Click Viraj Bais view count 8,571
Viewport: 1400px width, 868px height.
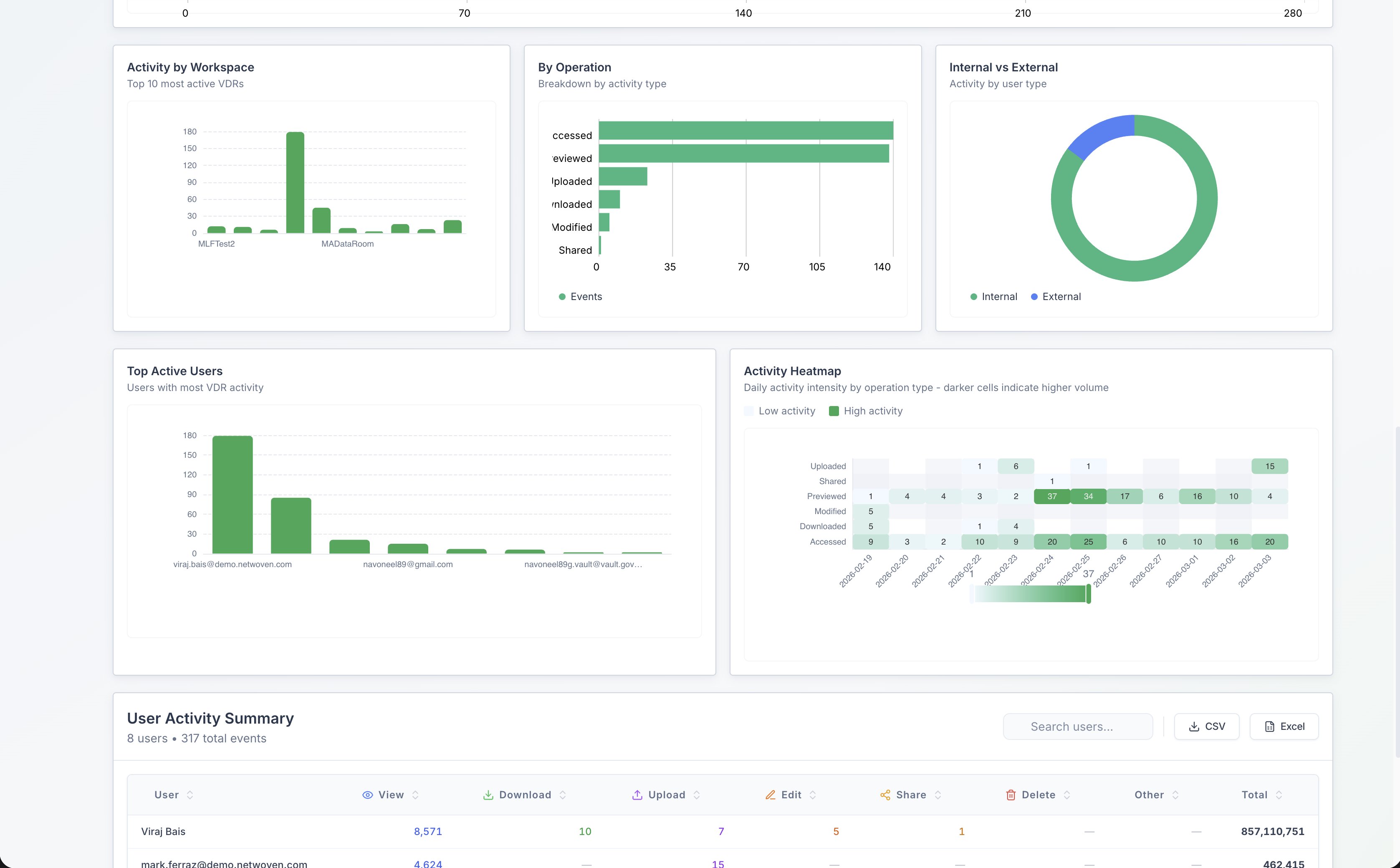pyautogui.click(x=428, y=831)
